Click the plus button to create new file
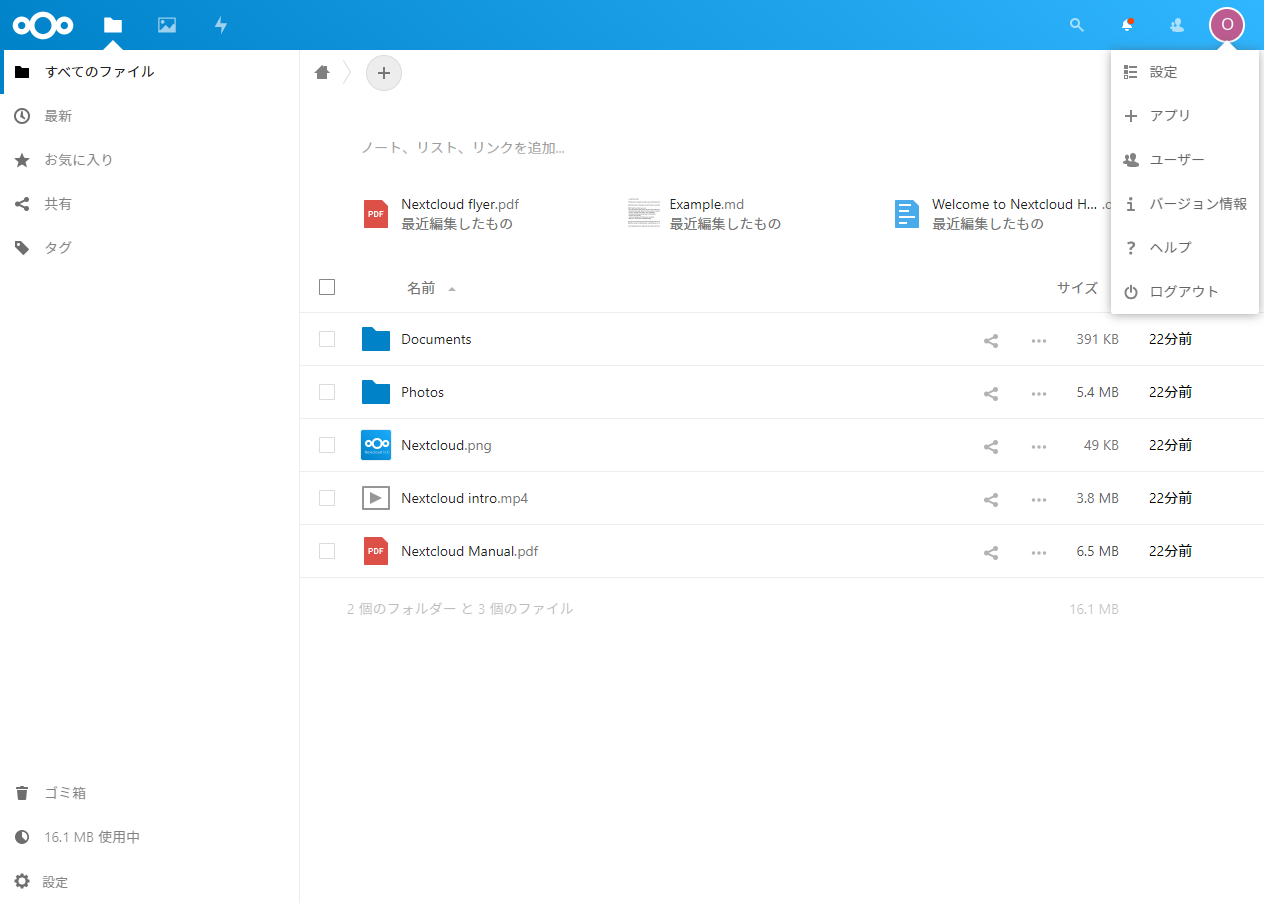Image resolution: width=1264 pixels, height=903 pixels. point(384,73)
